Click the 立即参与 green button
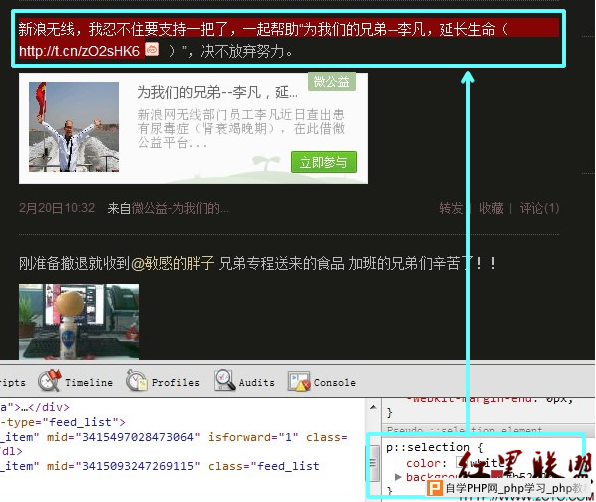 click(x=324, y=162)
